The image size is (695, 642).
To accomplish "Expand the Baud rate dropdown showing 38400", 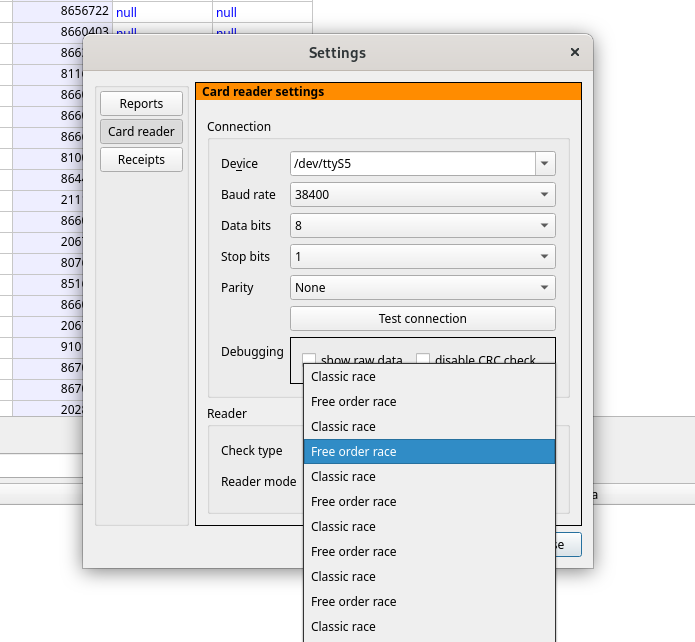I will click(422, 195).
